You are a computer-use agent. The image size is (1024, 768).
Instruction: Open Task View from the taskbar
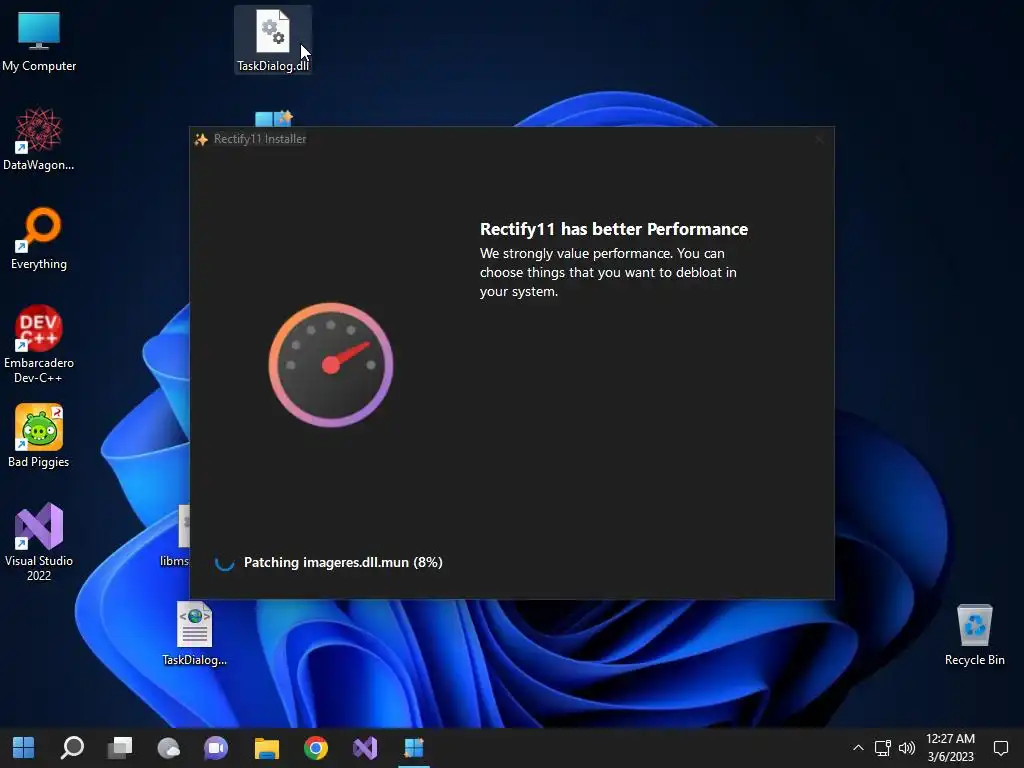pyautogui.click(x=120, y=748)
